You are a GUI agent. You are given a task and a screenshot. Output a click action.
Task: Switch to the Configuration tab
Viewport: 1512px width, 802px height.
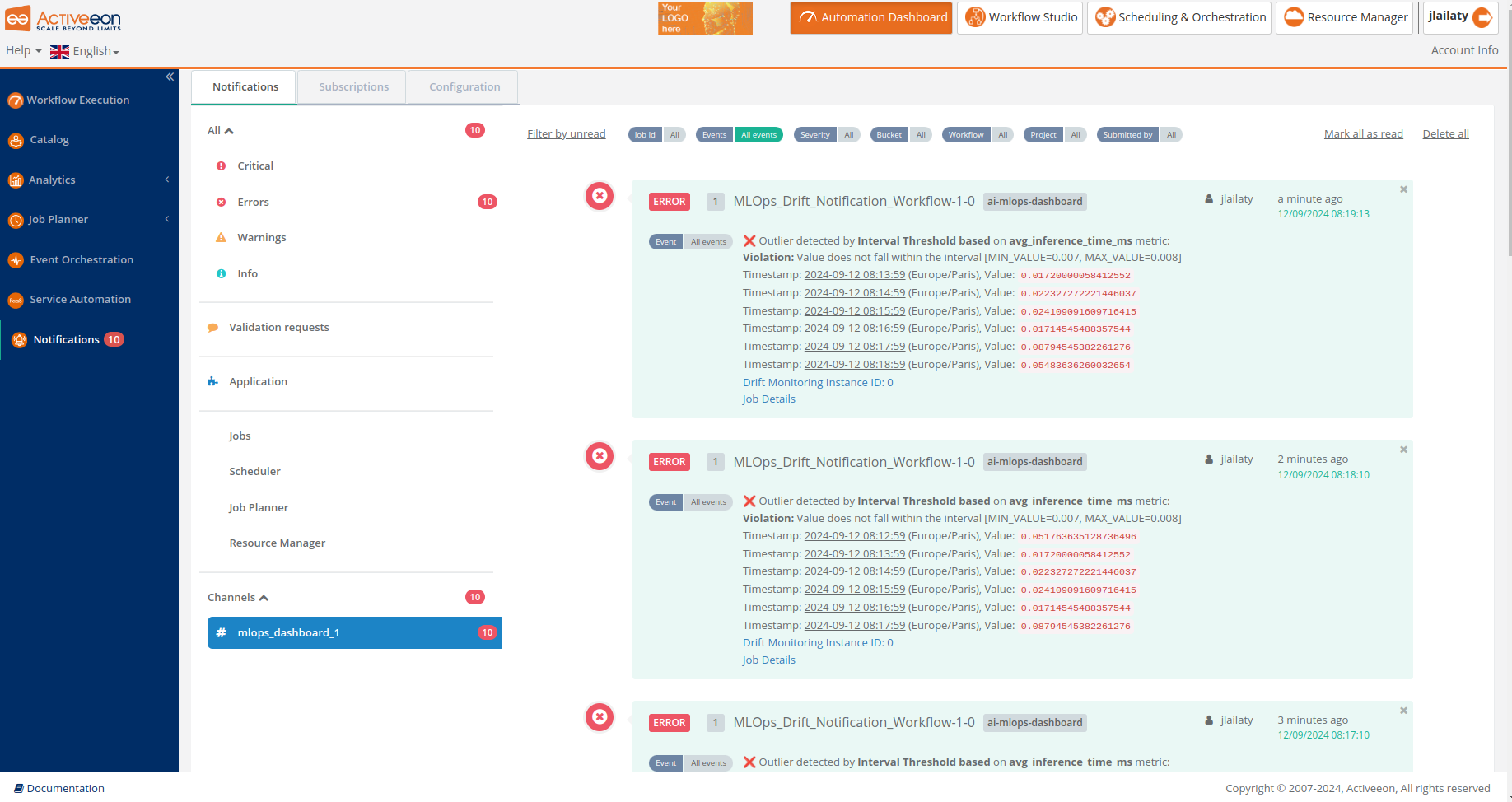pyautogui.click(x=464, y=87)
